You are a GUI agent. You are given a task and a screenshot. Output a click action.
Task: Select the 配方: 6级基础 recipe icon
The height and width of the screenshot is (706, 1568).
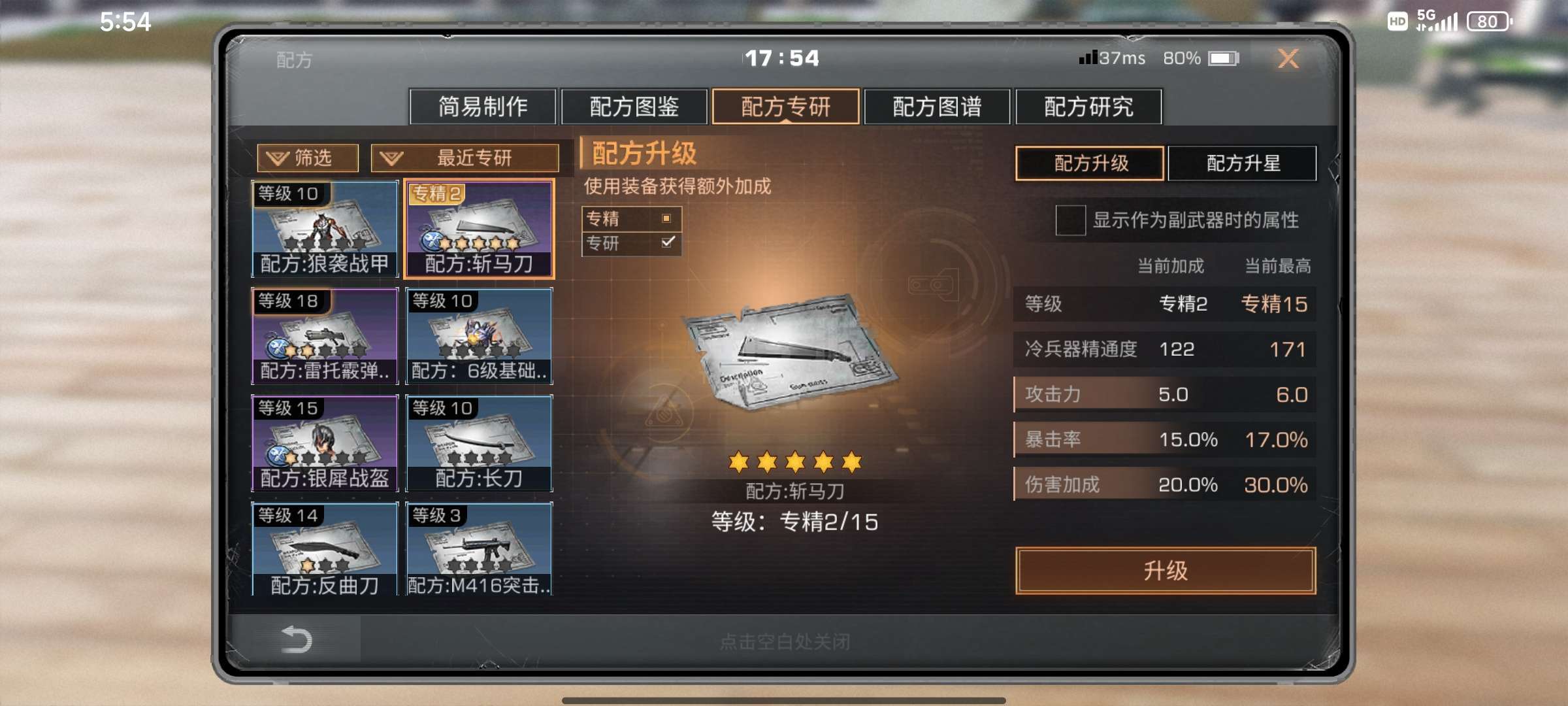point(479,336)
